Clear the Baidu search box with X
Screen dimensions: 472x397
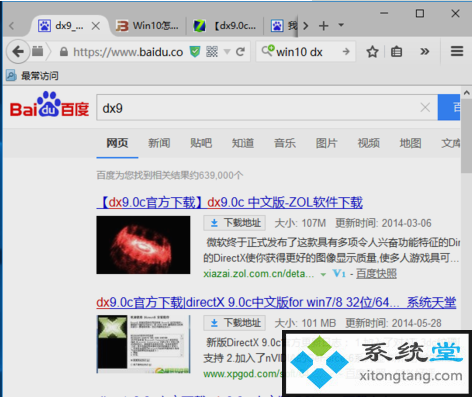click(x=425, y=107)
